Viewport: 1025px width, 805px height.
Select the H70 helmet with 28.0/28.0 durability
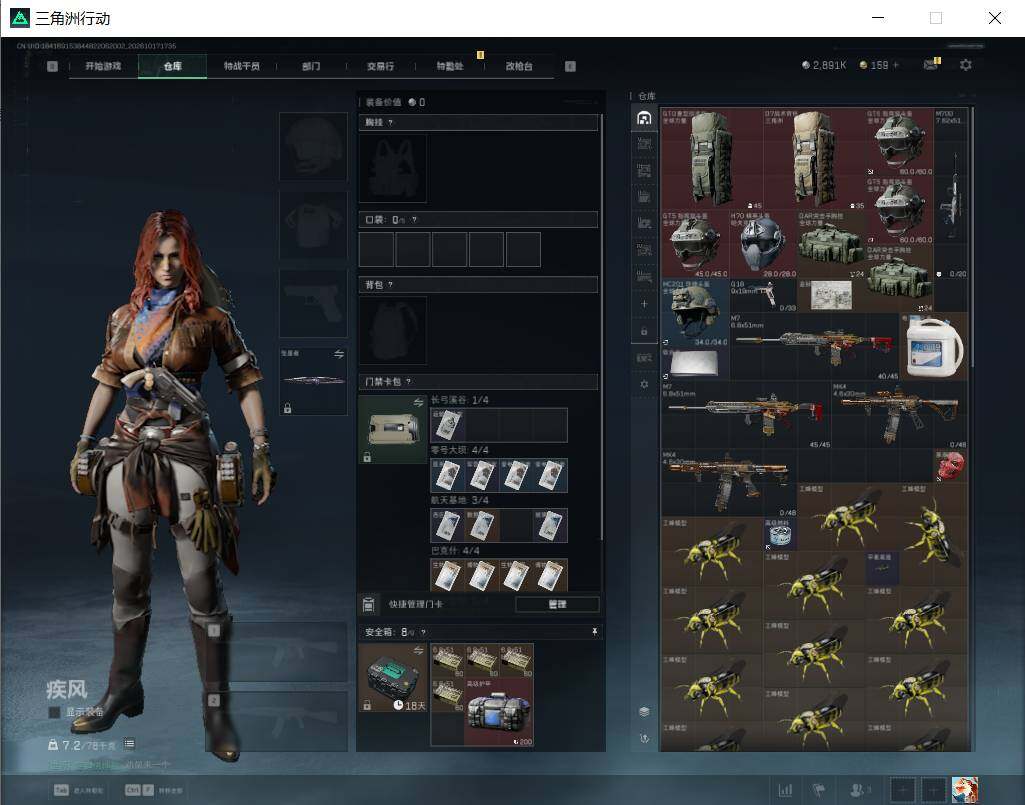(x=763, y=243)
